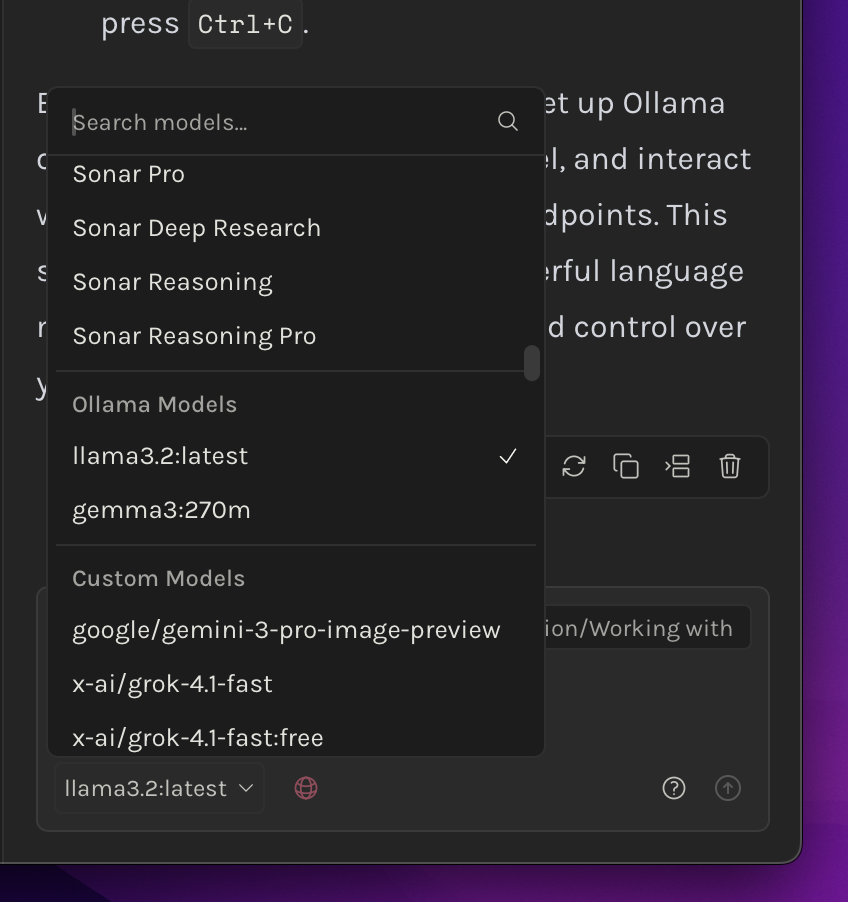Choose the gemma3:270m model
The image size is (848, 902).
click(162, 510)
